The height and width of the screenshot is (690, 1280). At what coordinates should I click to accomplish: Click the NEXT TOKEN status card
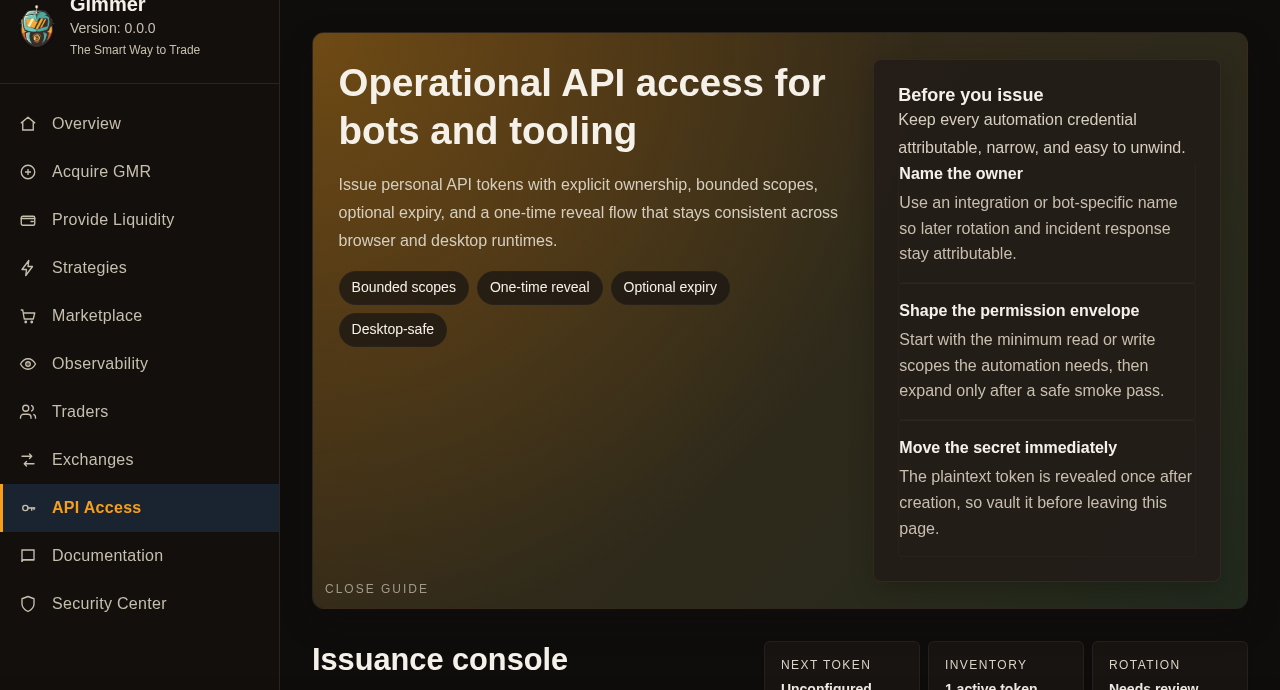click(x=842, y=666)
